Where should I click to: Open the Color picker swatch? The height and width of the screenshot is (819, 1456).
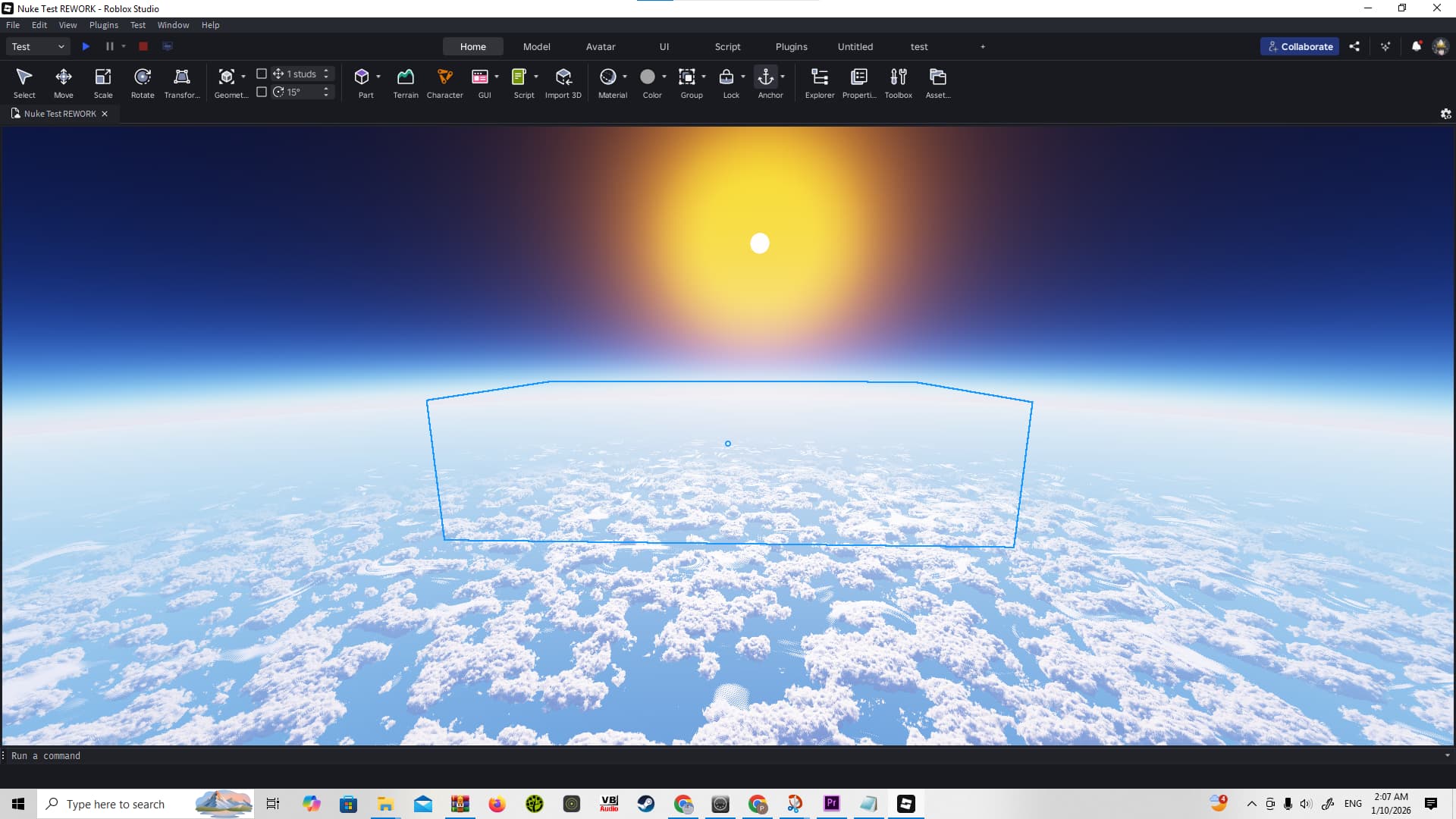(648, 77)
